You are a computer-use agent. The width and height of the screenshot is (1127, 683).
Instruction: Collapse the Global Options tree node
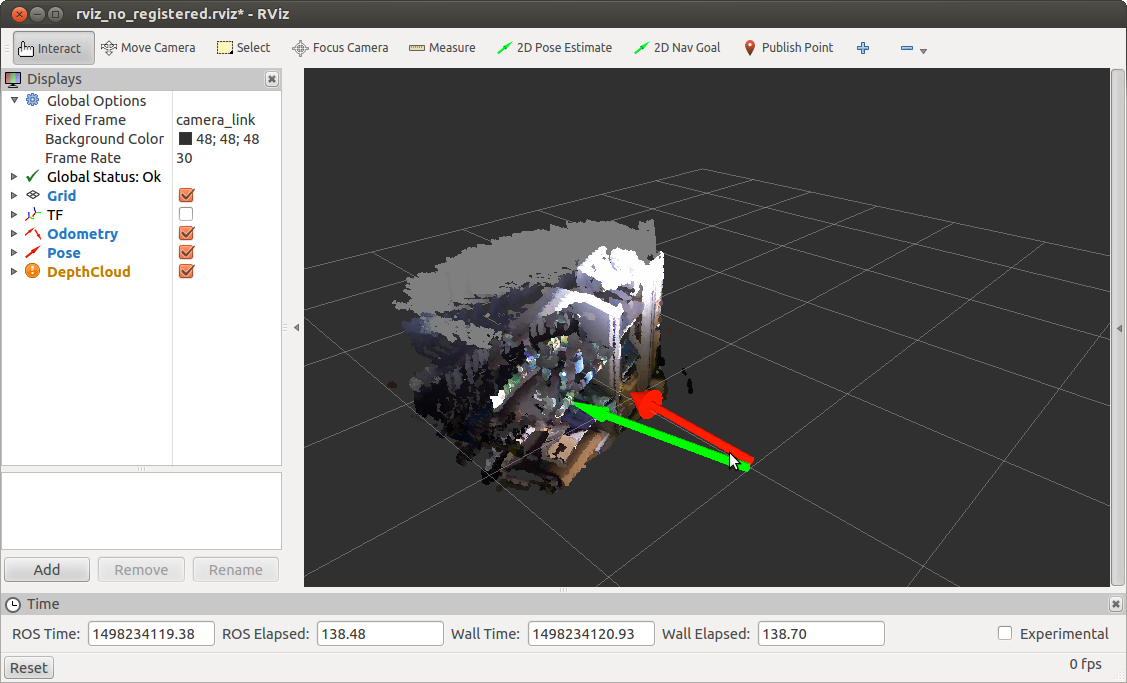click(x=14, y=101)
